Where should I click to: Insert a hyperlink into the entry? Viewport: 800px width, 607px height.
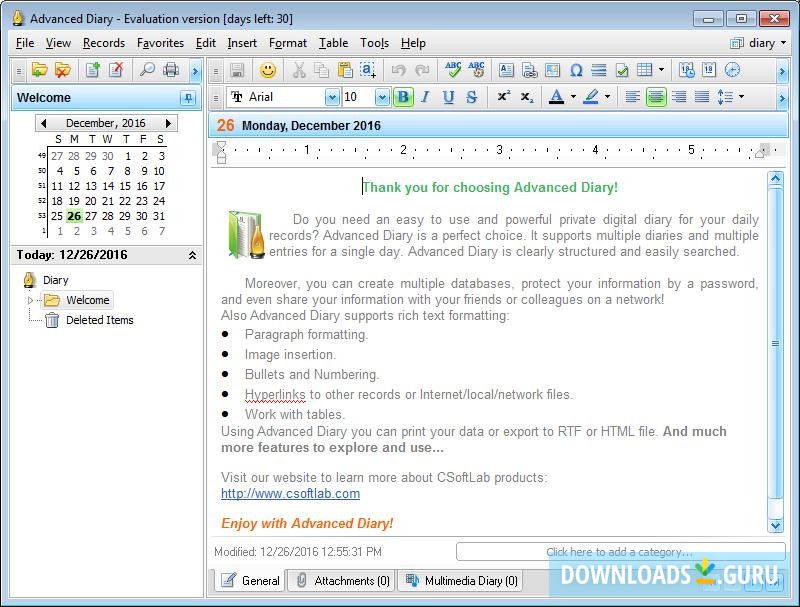tap(528, 69)
